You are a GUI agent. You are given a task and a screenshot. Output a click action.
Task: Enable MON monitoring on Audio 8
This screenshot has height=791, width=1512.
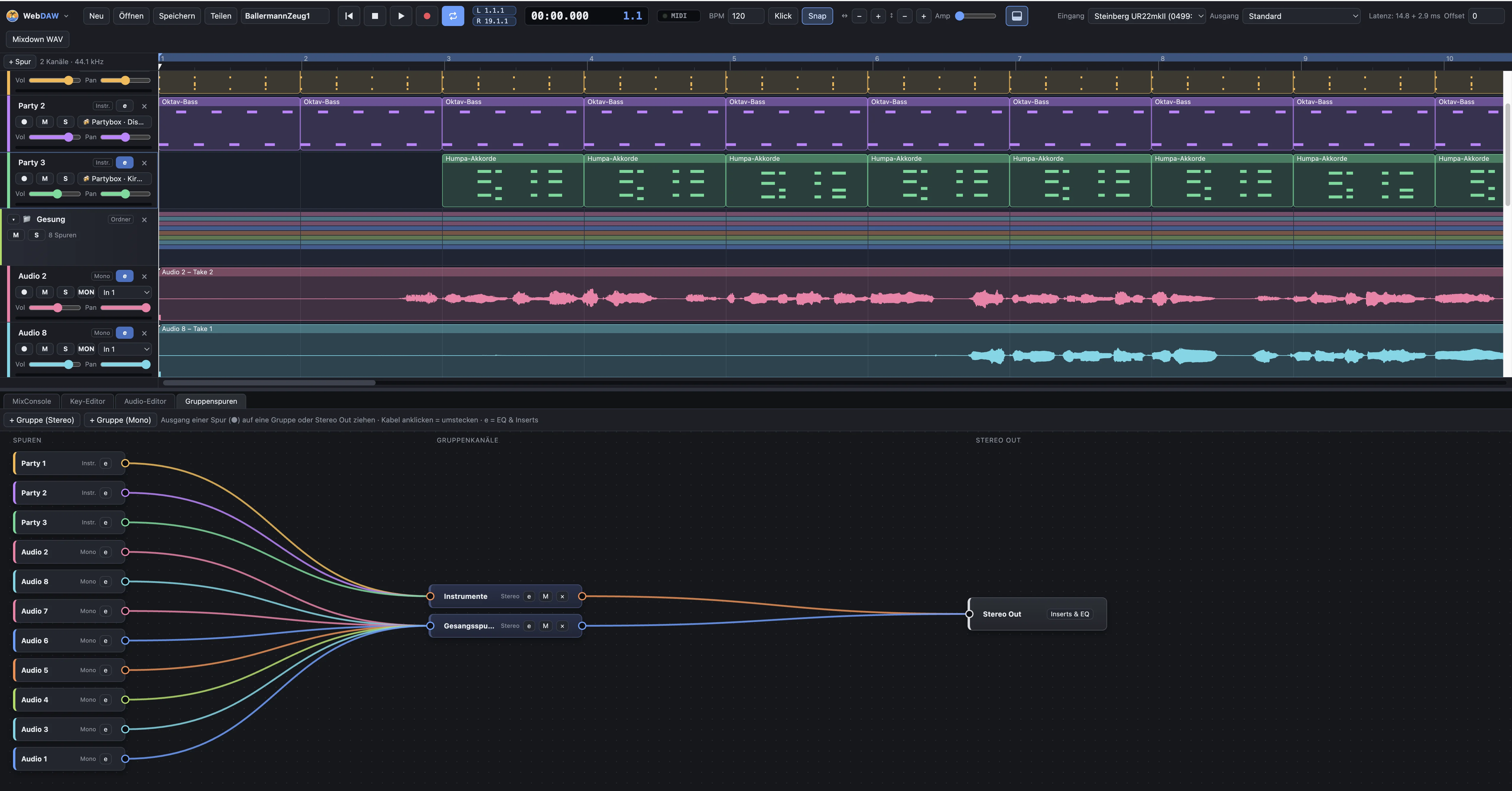(86, 349)
